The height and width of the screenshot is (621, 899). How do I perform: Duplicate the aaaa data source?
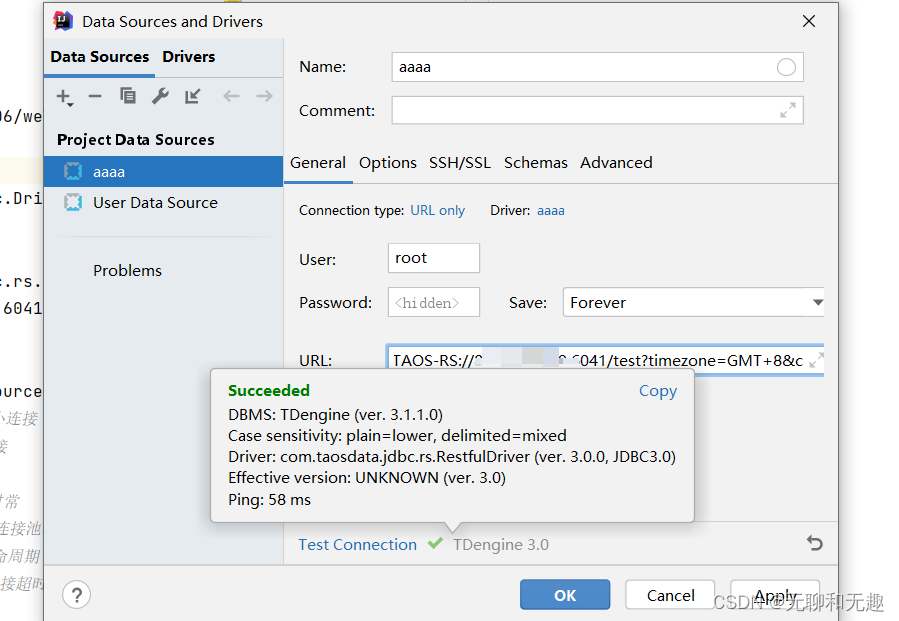click(x=128, y=96)
